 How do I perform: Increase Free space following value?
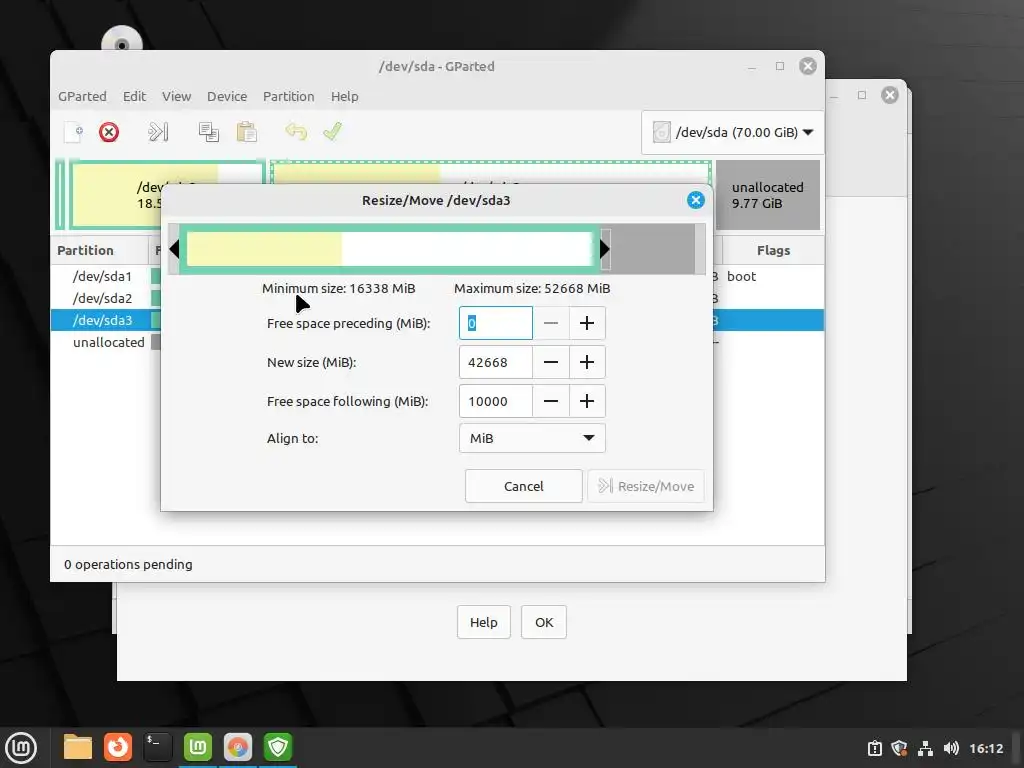pos(587,401)
